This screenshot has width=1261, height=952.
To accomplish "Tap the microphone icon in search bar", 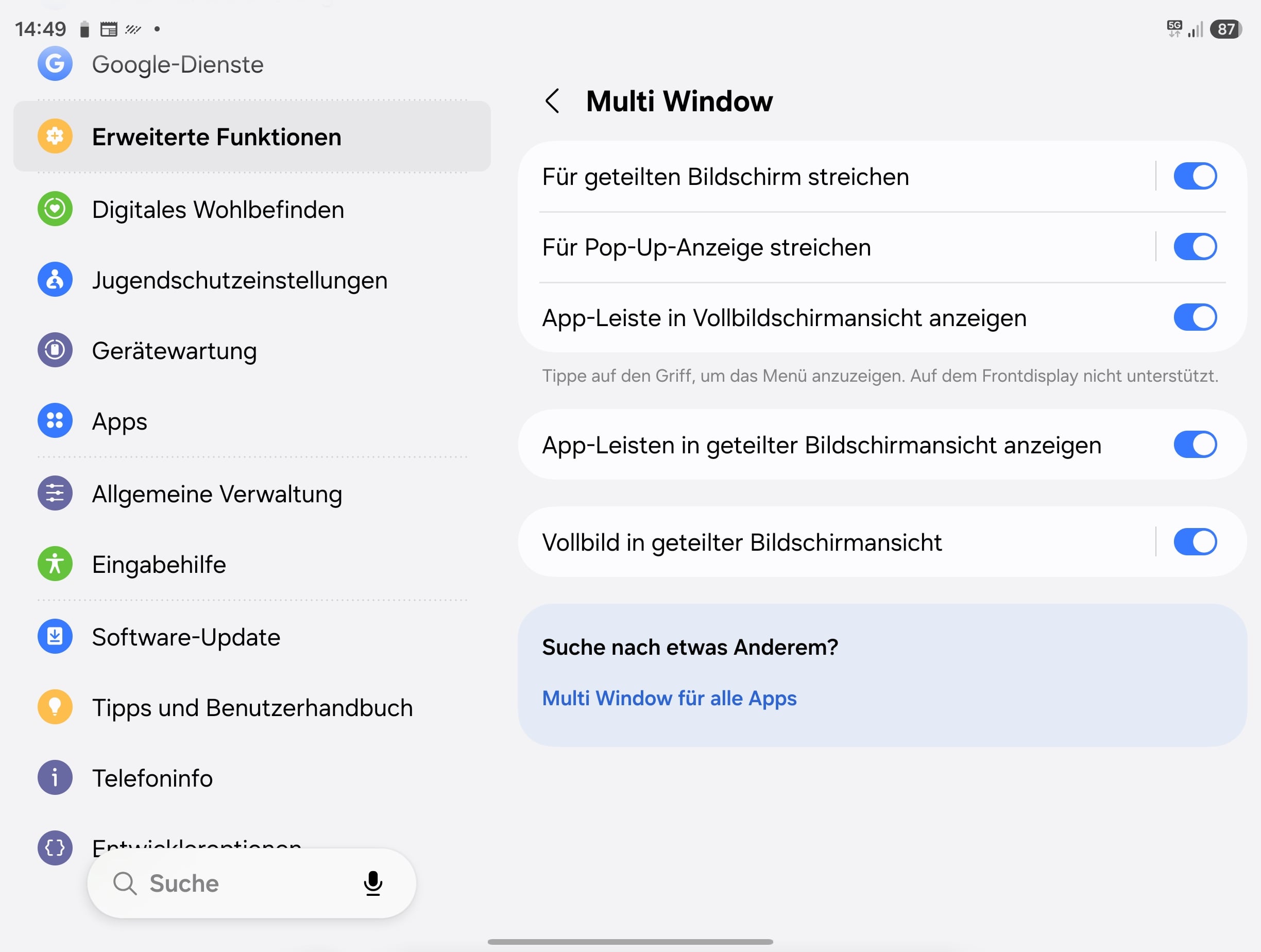I will [373, 883].
